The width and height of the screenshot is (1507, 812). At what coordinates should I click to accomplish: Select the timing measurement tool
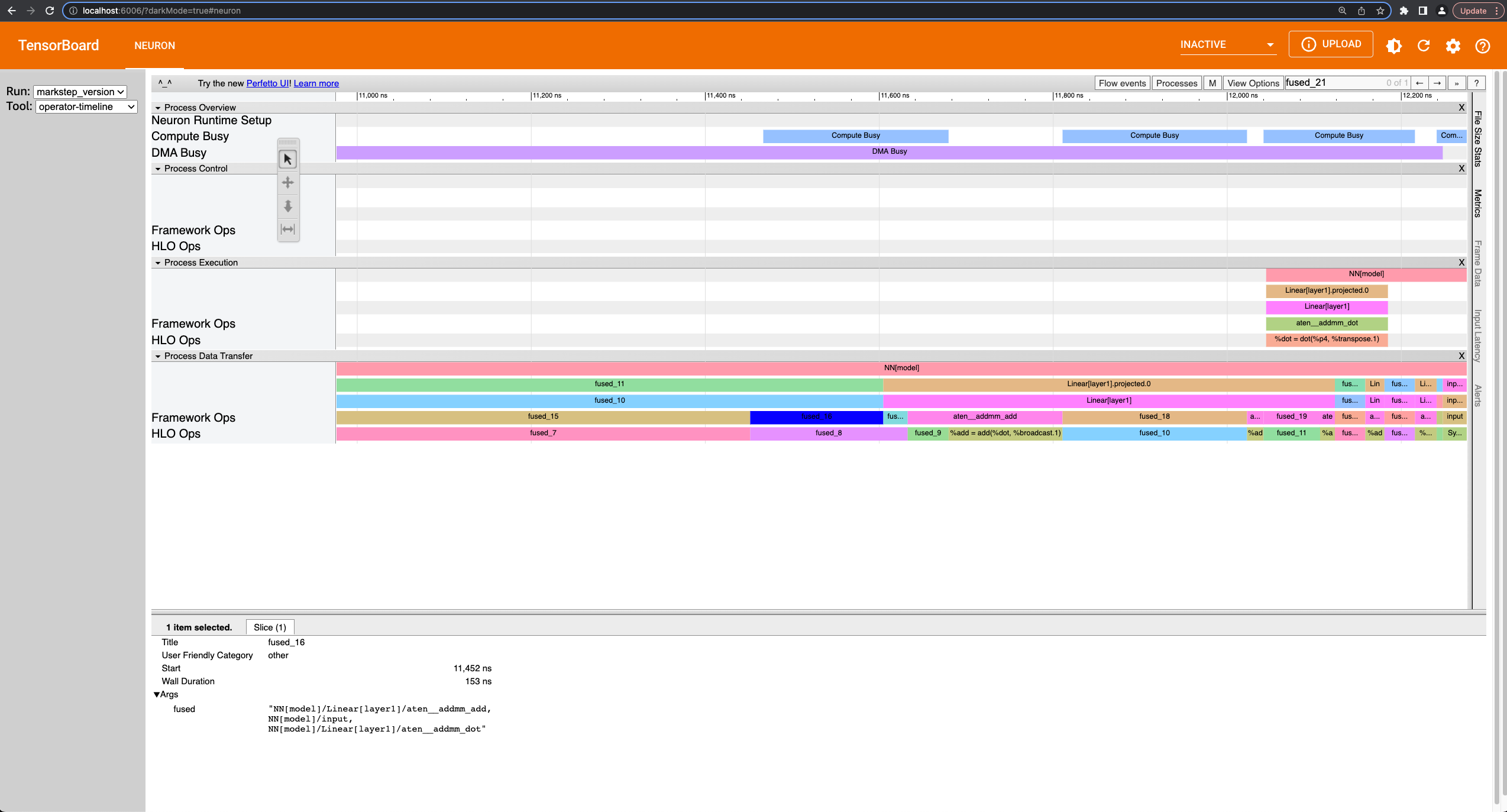288,230
